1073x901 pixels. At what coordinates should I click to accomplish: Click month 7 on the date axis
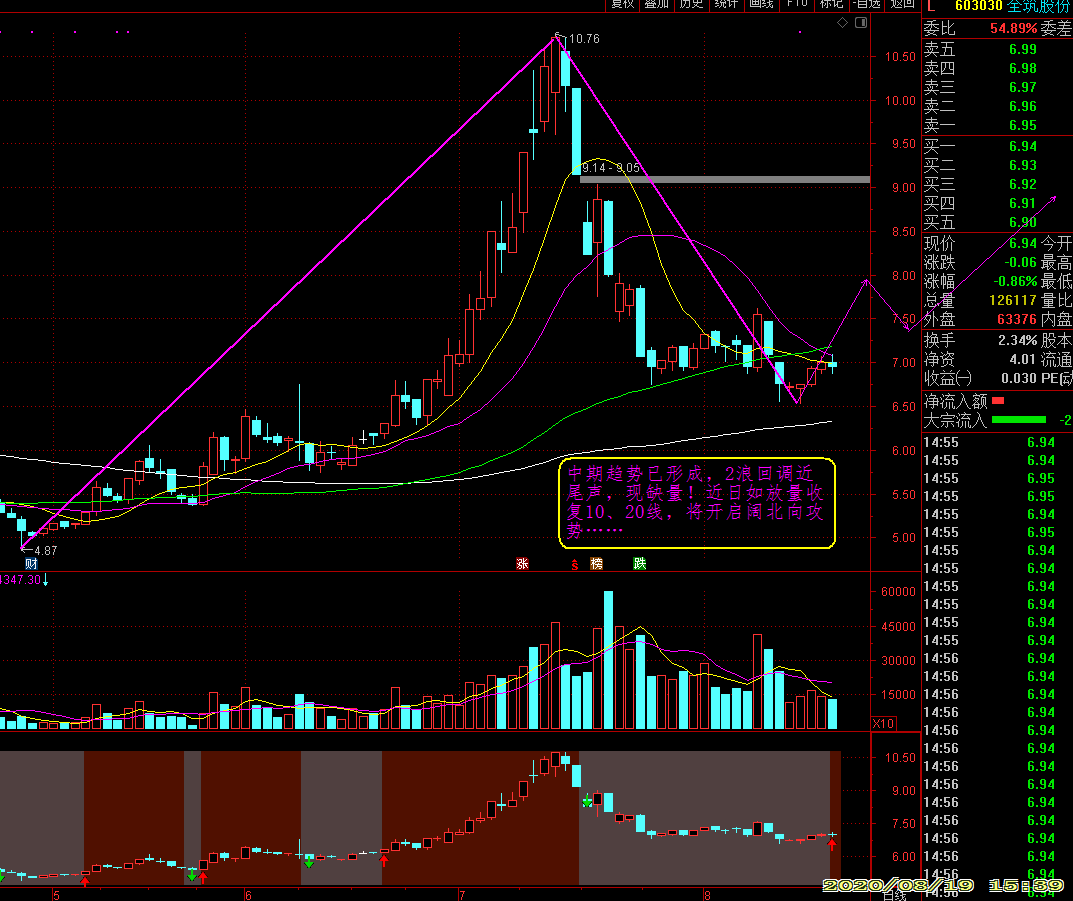point(462,895)
